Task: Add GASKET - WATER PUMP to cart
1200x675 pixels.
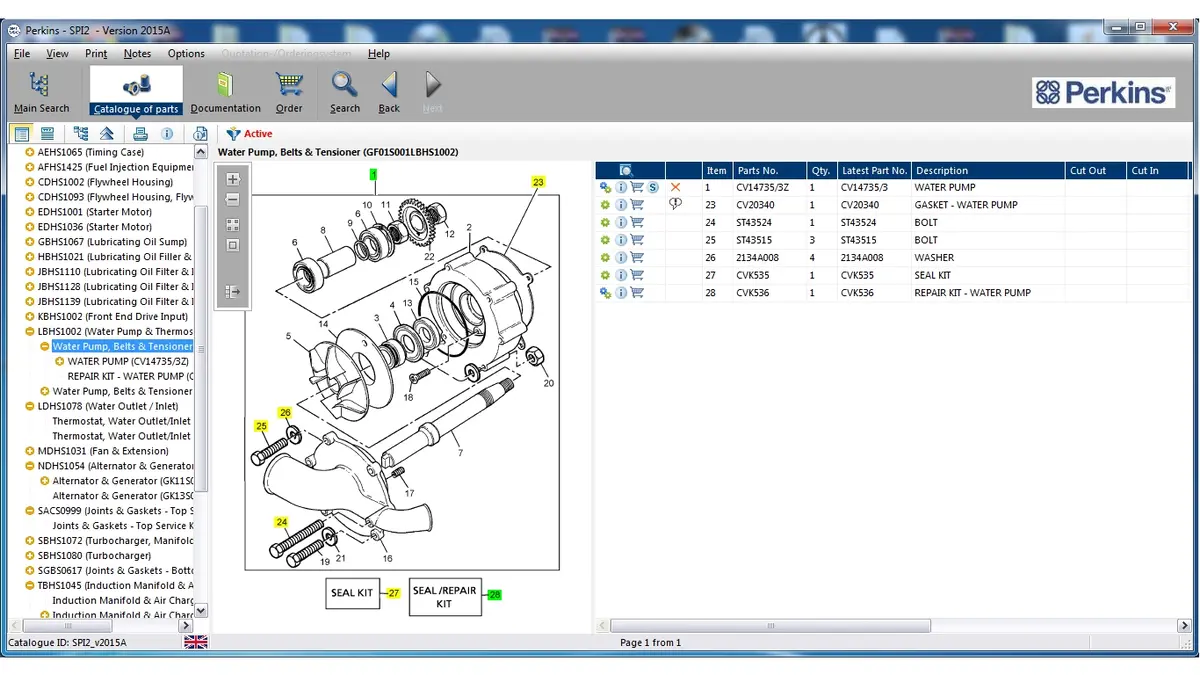Action: [636, 205]
